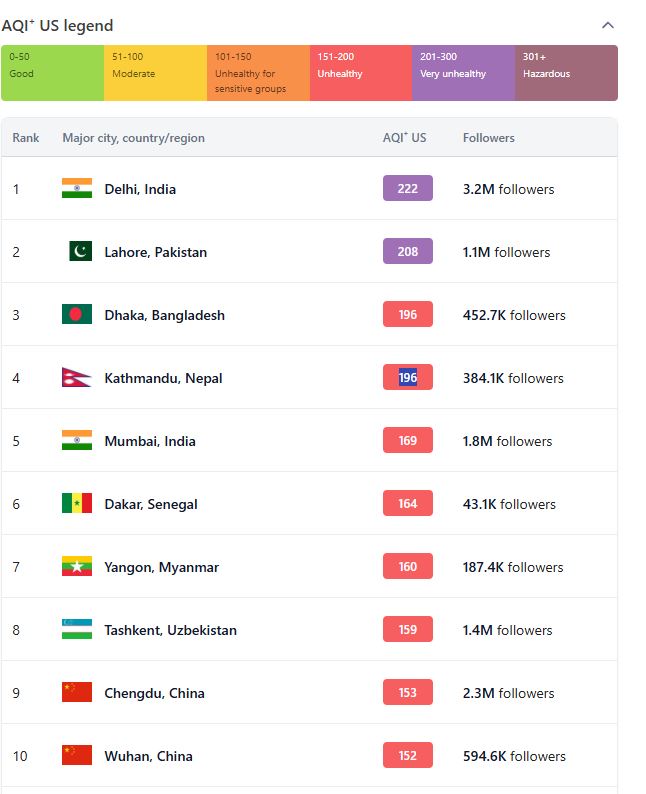Click the Rank column header

[26, 138]
